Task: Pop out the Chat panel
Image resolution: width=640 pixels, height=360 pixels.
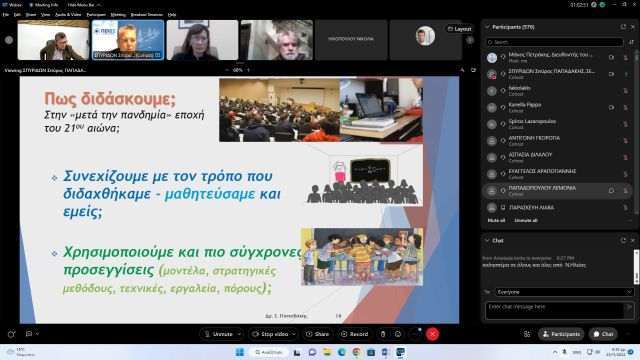Action: pyautogui.click(x=623, y=240)
